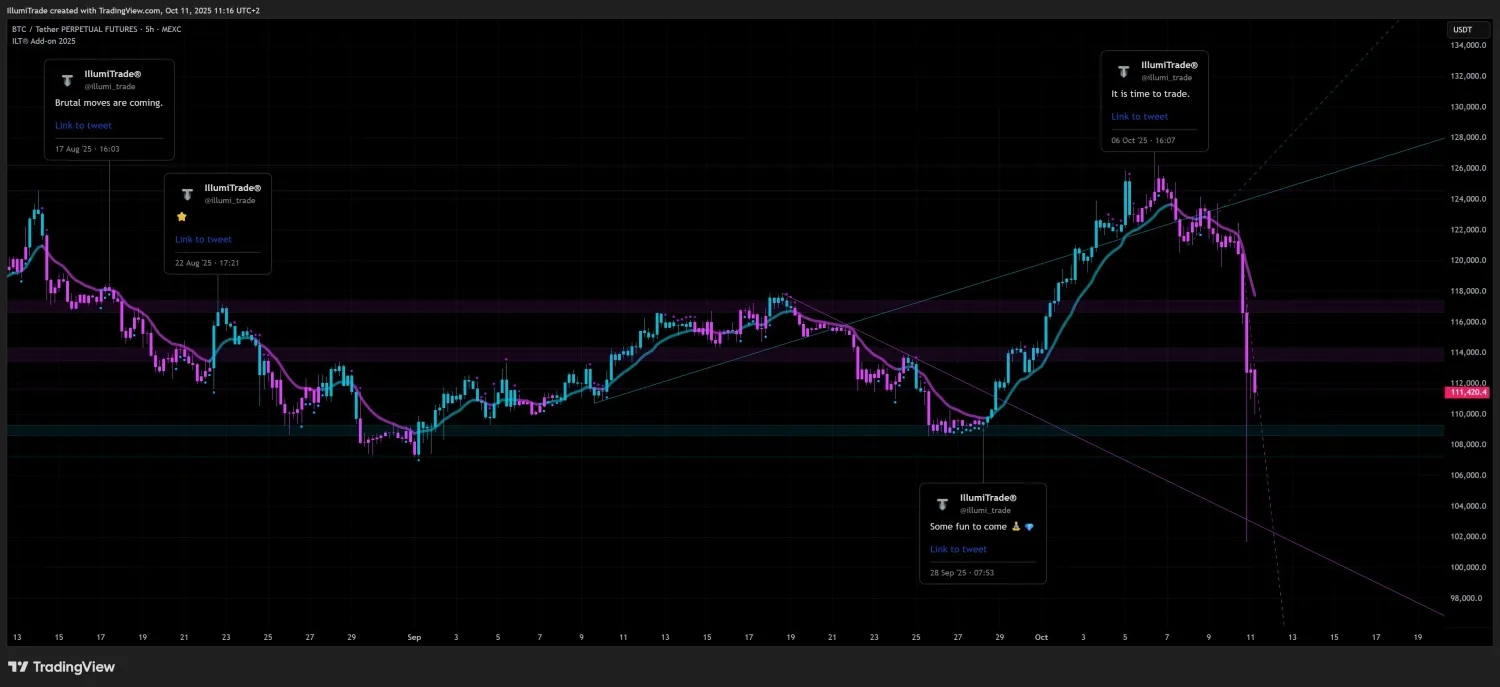Click the 116,000.0 price axis label
The height and width of the screenshot is (687, 1500).
[x=1466, y=322]
